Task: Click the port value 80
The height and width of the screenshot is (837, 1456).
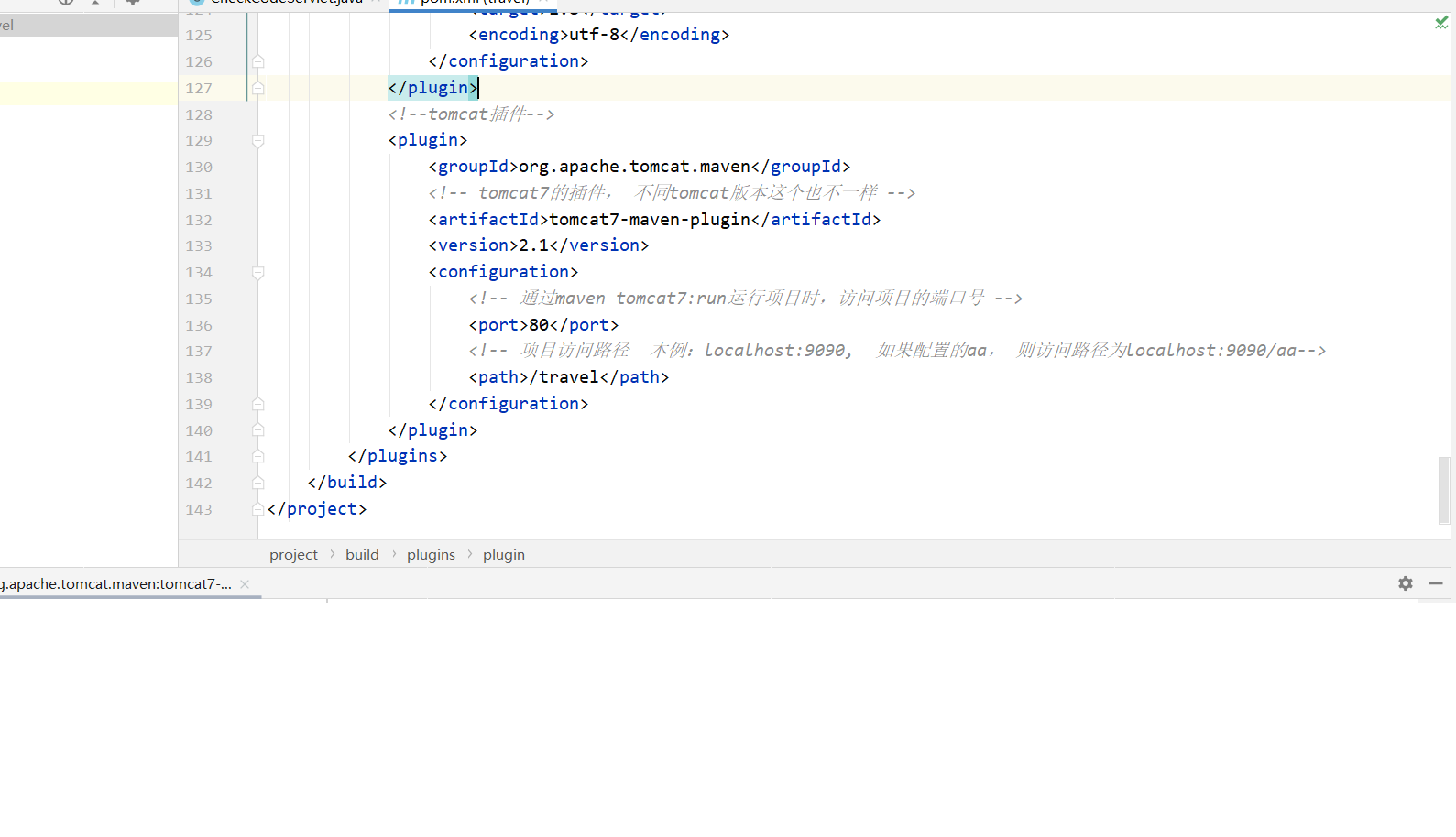Action: tap(539, 325)
